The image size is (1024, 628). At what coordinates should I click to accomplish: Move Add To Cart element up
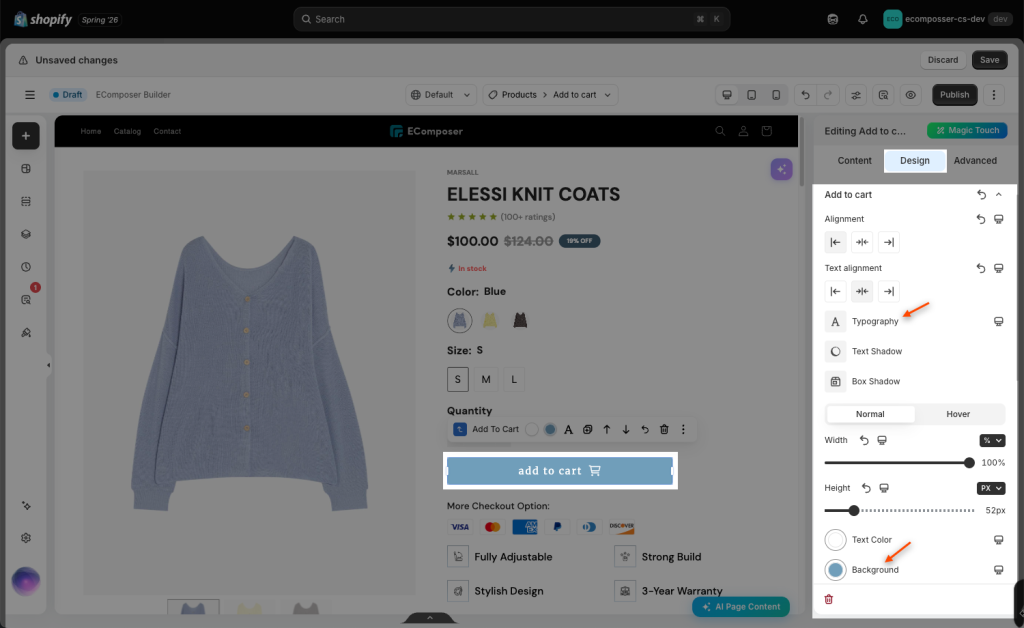click(x=607, y=430)
